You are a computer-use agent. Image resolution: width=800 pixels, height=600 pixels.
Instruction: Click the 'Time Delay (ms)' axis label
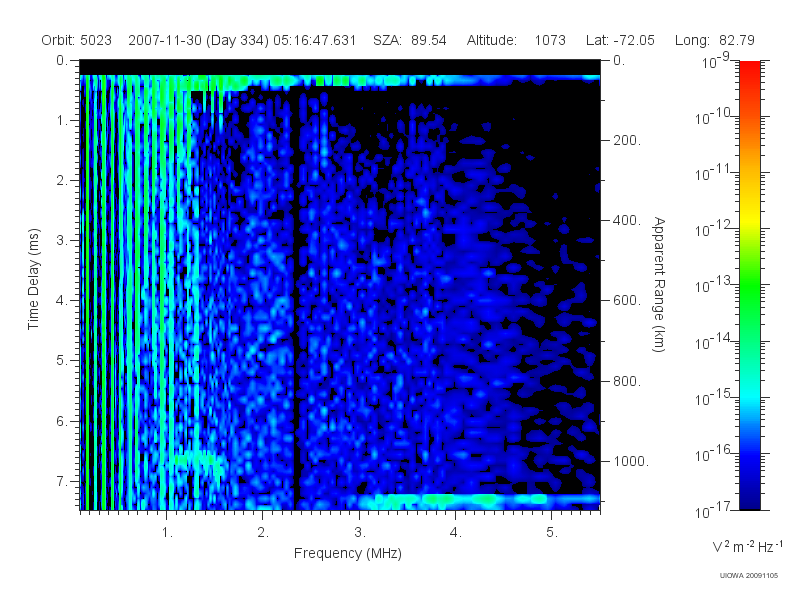33,279
